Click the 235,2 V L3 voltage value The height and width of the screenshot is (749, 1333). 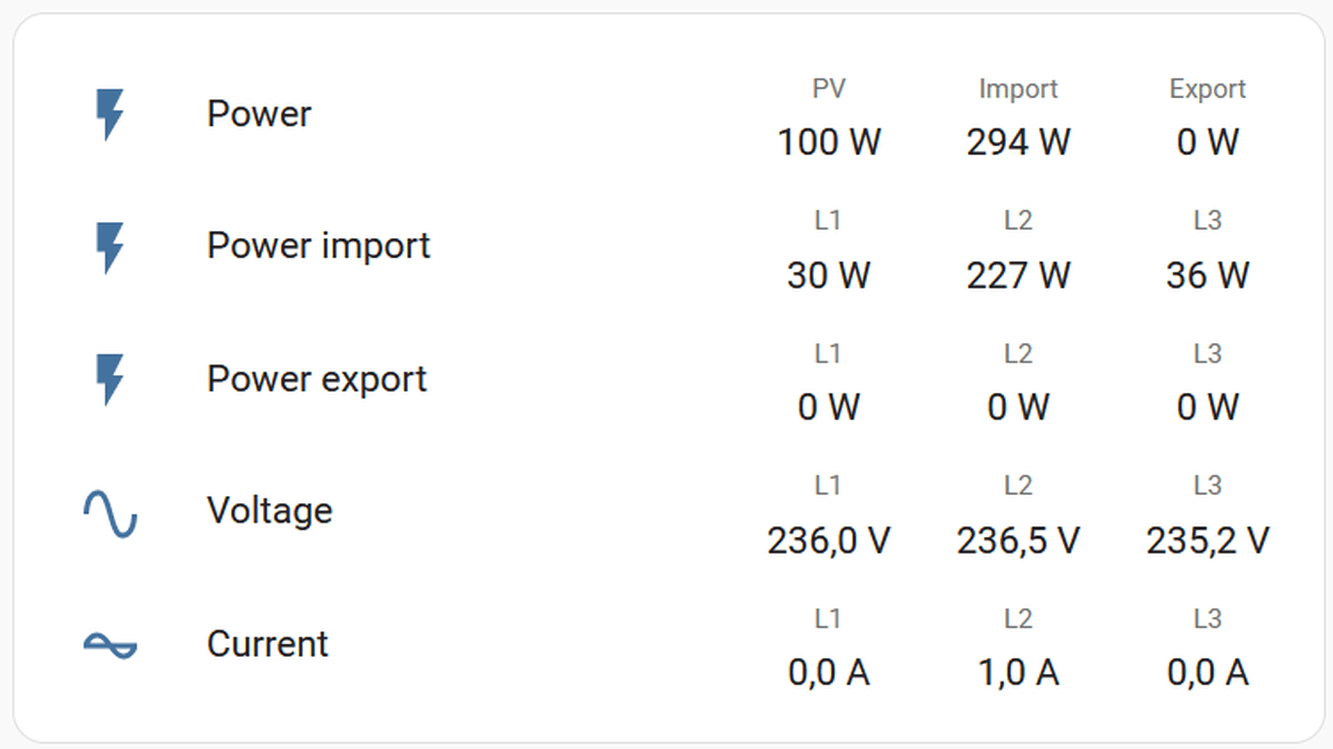1207,541
